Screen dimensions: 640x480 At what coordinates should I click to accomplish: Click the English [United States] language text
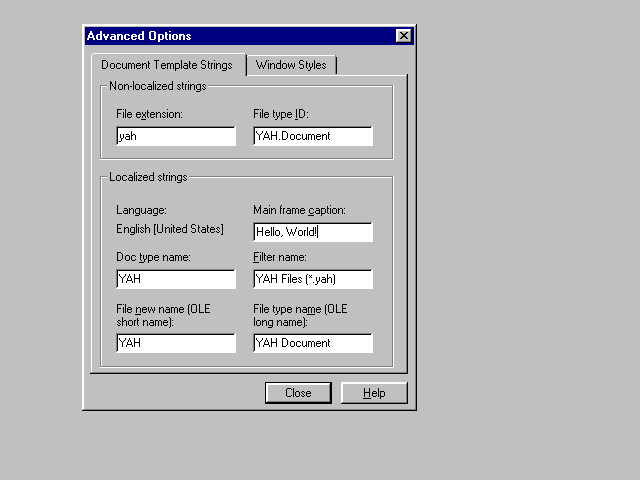tap(170, 229)
